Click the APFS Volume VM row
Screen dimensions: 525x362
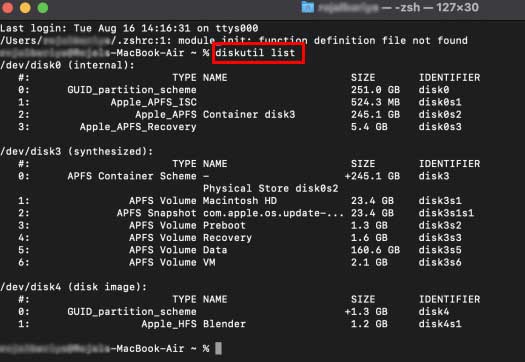click(240, 262)
